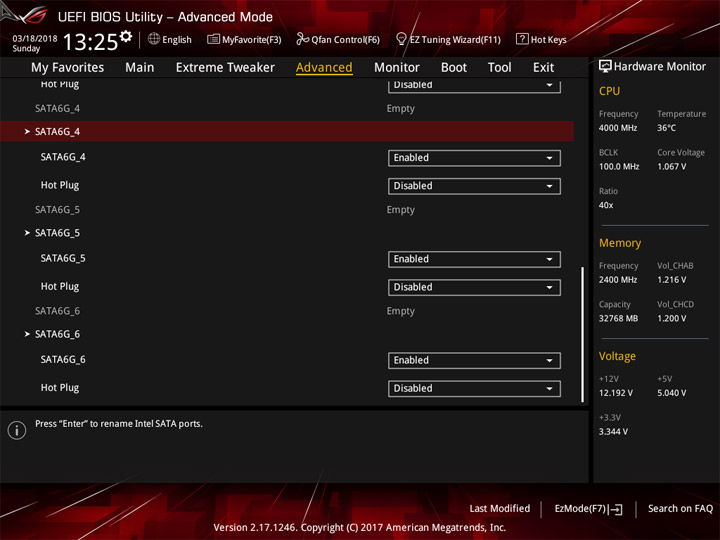Click the Vol_CHCD value 1.200 V
Viewport: 720px width, 540px height.
click(x=671, y=318)
